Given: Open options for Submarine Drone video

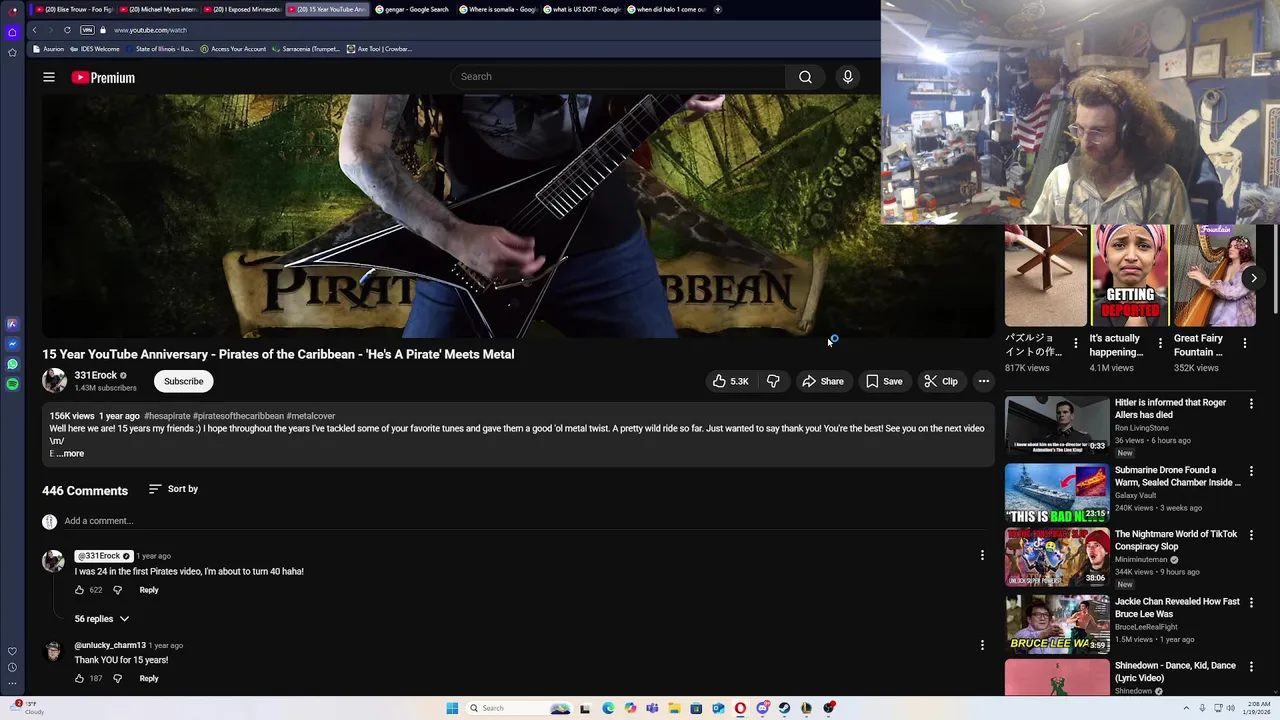Looking at the screenshot, I should (1251, 471).
